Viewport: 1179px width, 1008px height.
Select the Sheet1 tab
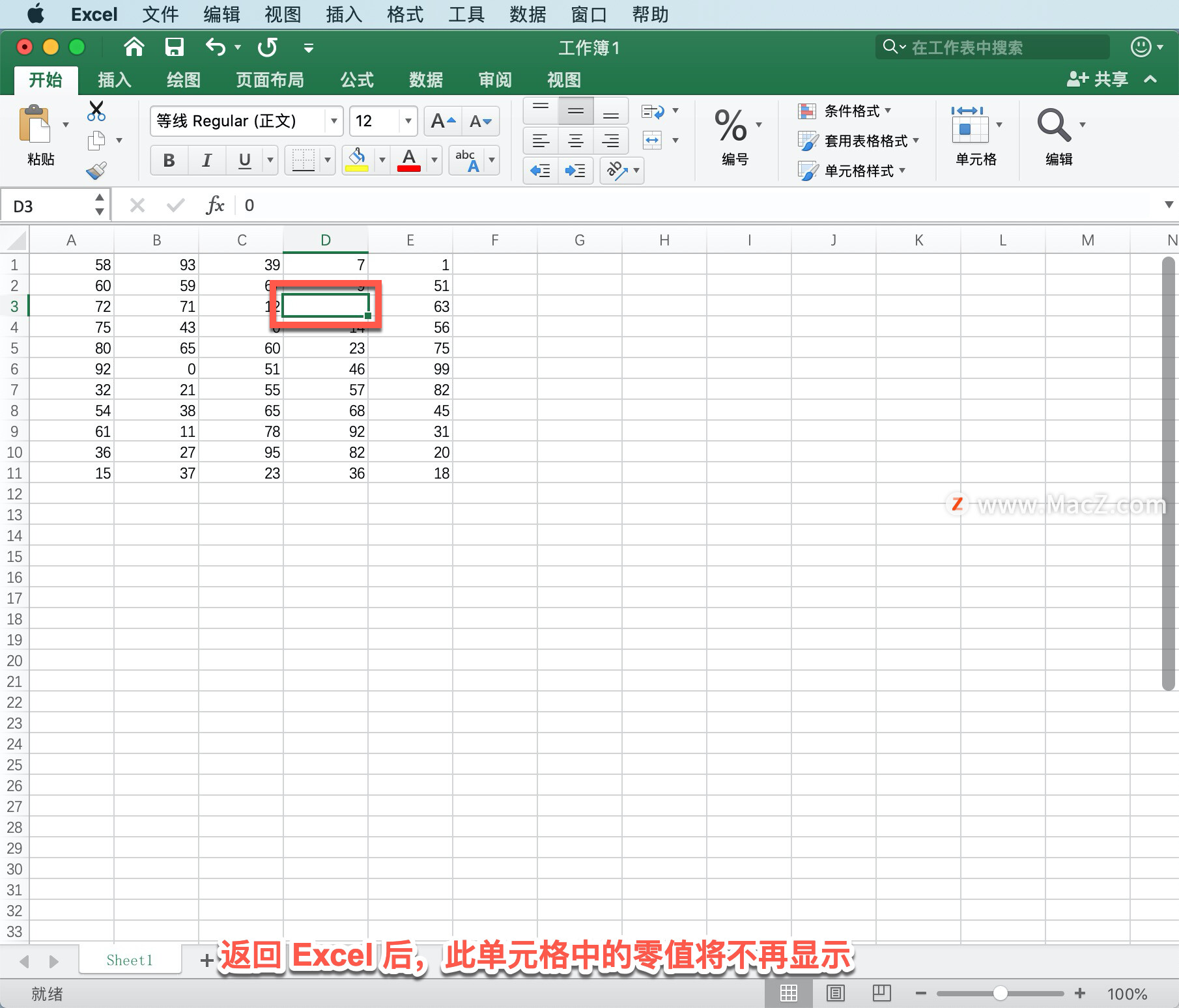[130, 960]
